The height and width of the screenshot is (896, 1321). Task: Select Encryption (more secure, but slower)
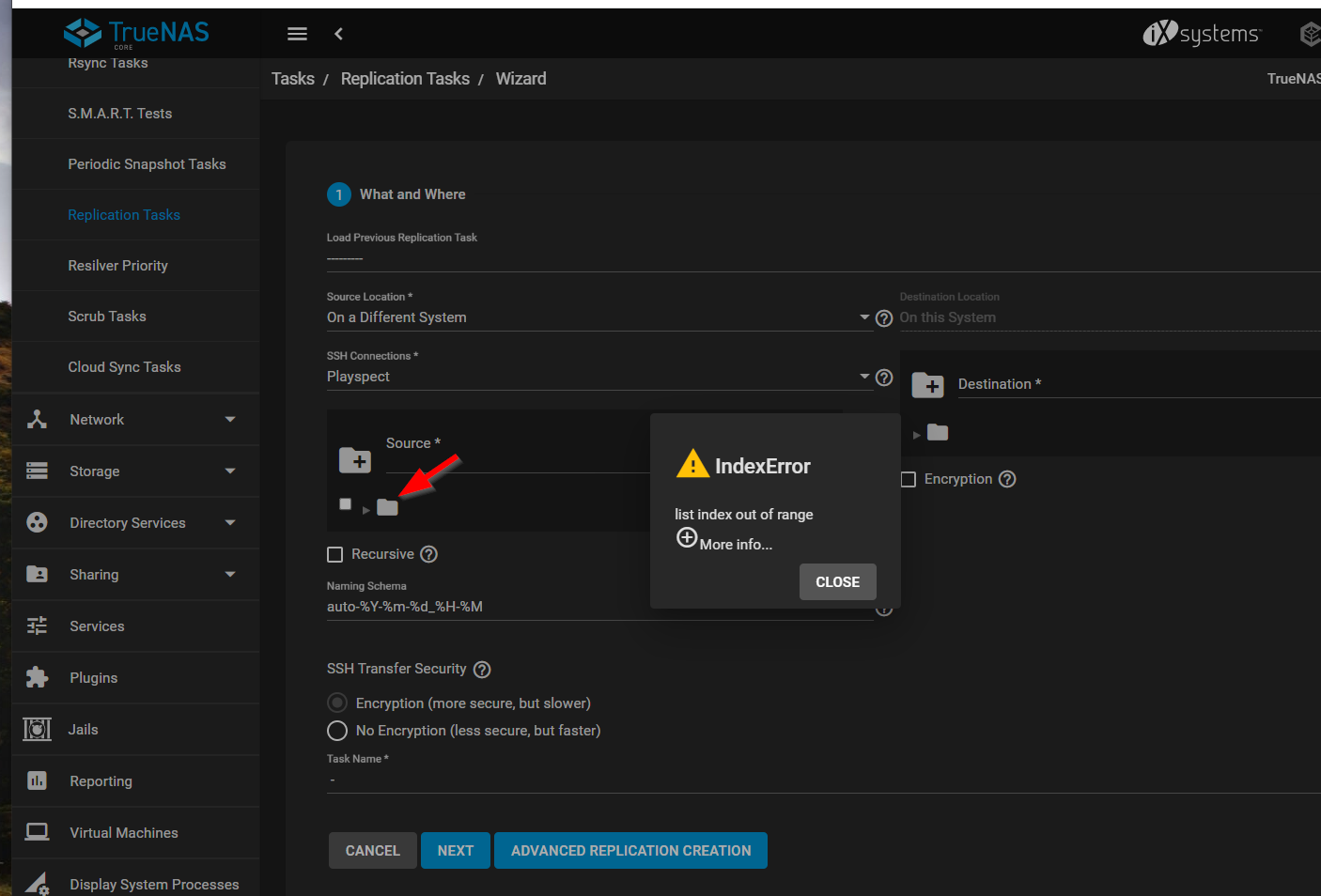(337, 703)
